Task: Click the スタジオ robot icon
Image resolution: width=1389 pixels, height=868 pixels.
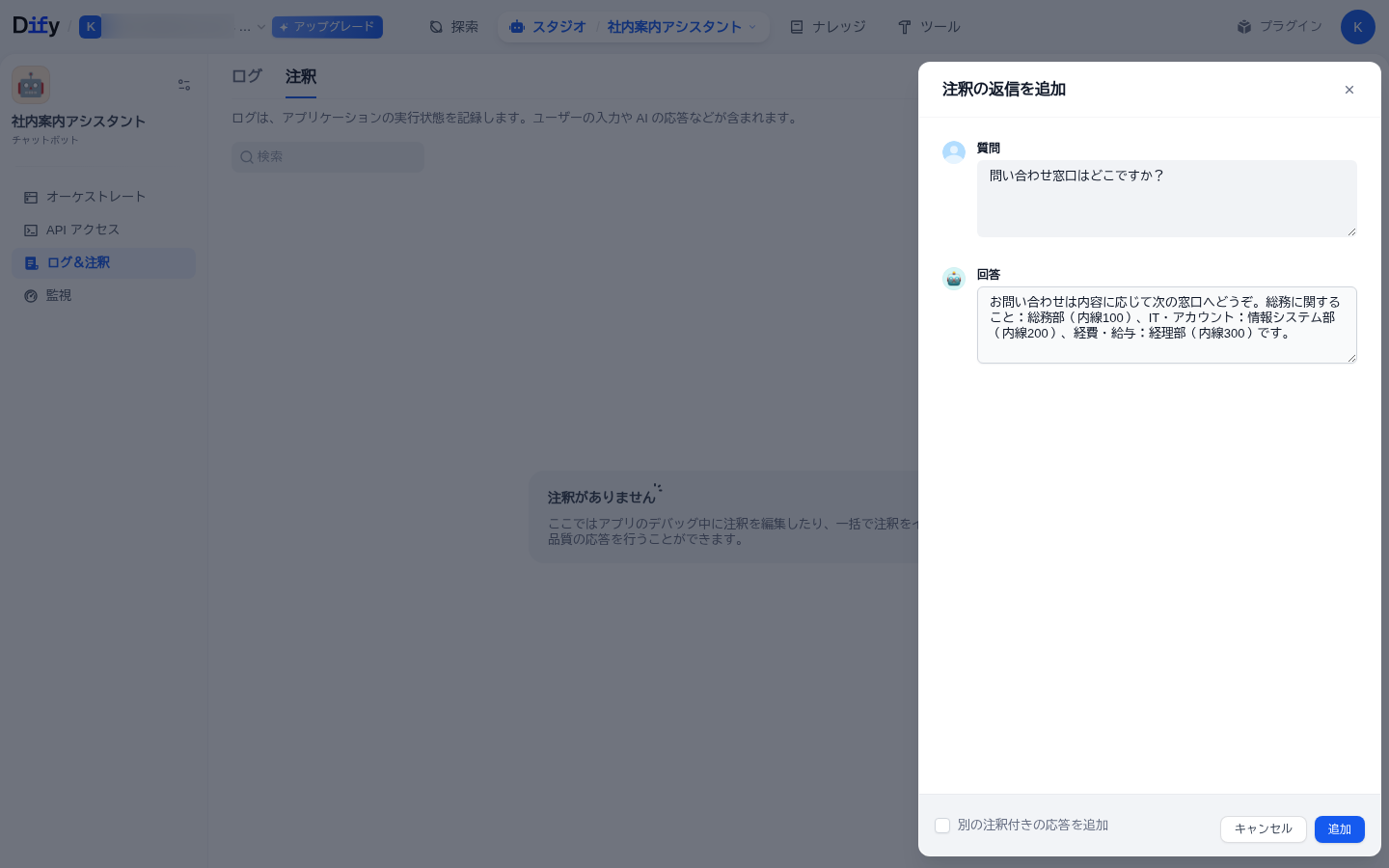Action: [517, 27]
